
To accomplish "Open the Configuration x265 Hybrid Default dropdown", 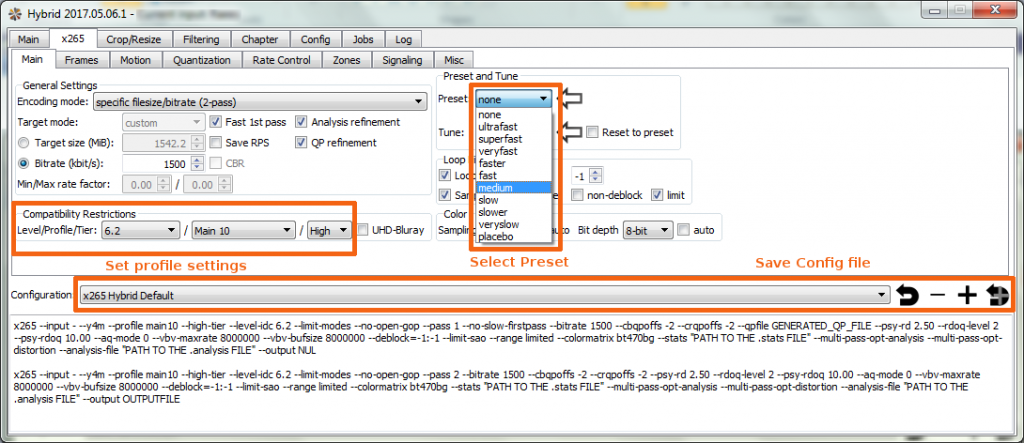I will tap(485, 295).
